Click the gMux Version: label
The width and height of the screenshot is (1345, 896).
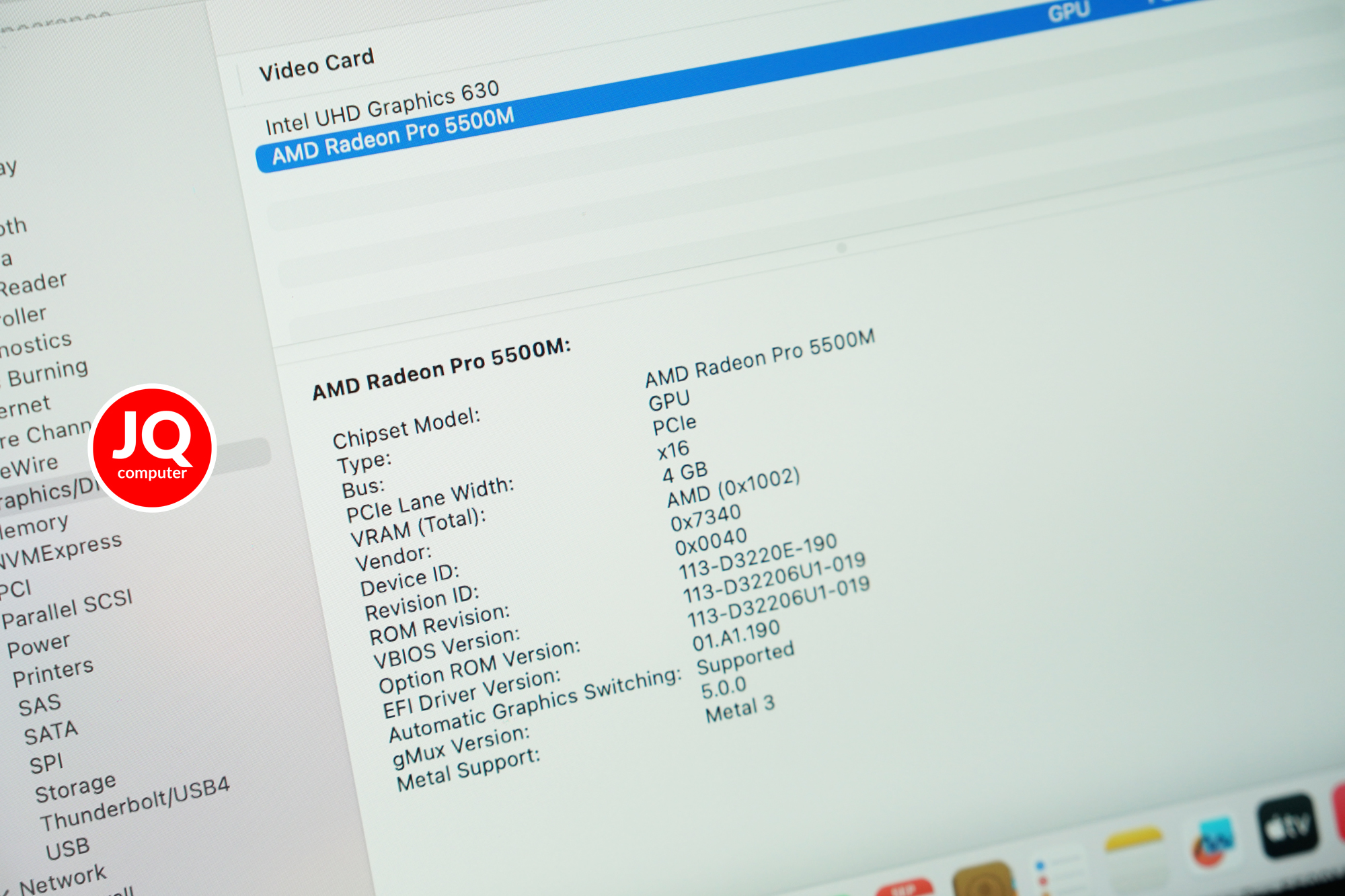click(461, 747)
